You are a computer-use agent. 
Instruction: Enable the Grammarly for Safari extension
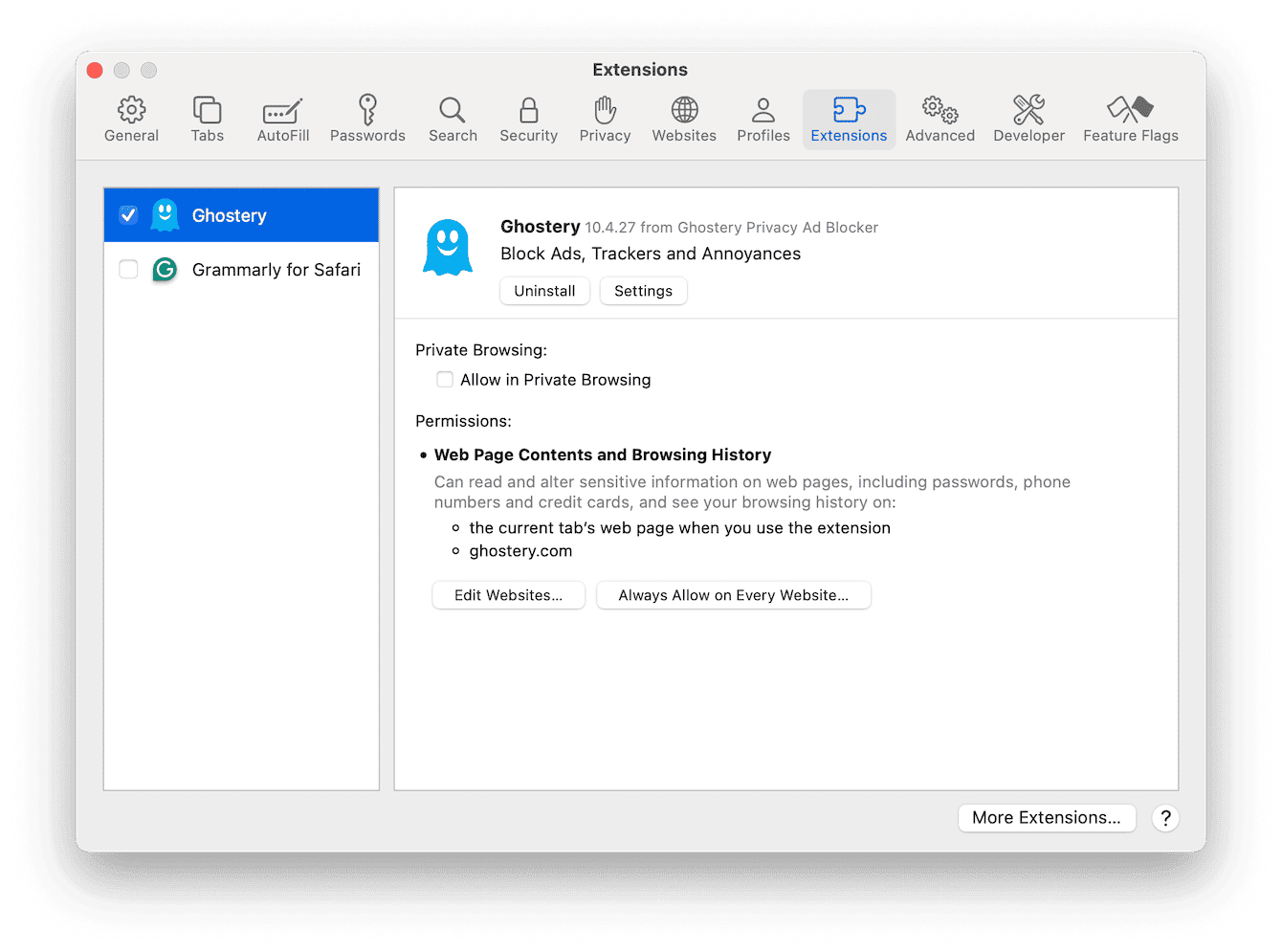coord(128,269)
